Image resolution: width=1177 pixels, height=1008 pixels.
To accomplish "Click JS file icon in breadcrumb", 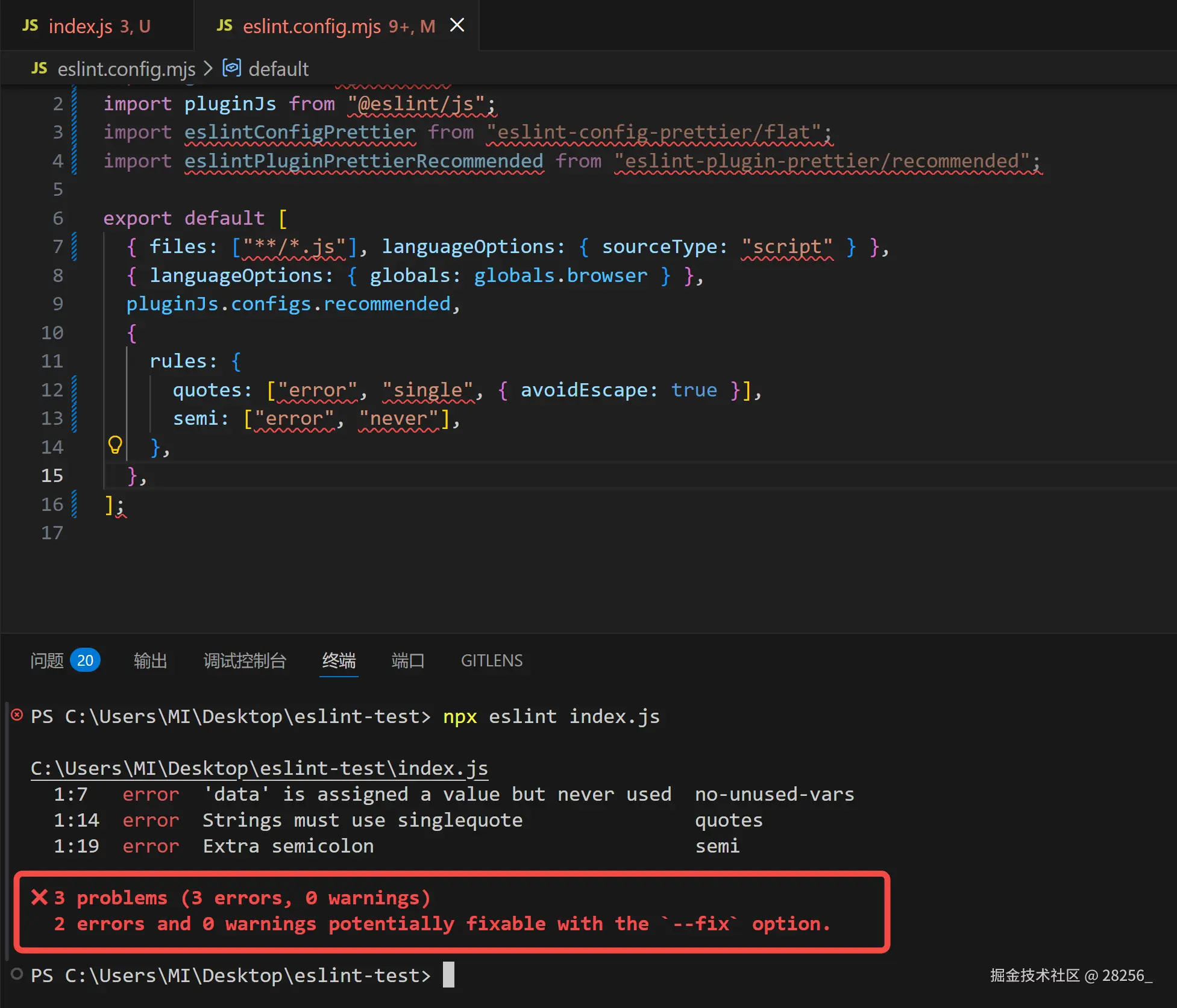I will pos(39,69).
